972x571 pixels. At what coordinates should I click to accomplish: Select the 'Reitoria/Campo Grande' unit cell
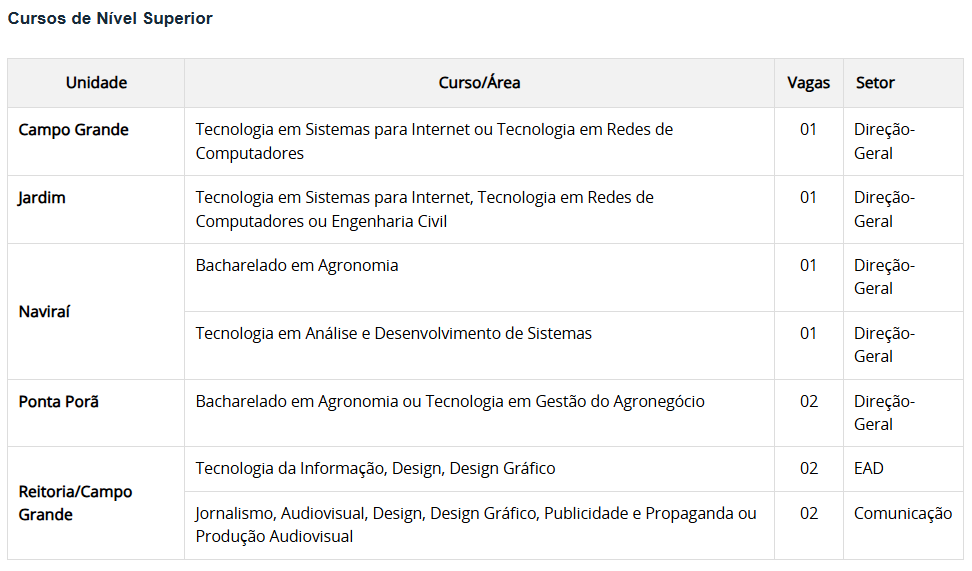click(x=75, y=503)
